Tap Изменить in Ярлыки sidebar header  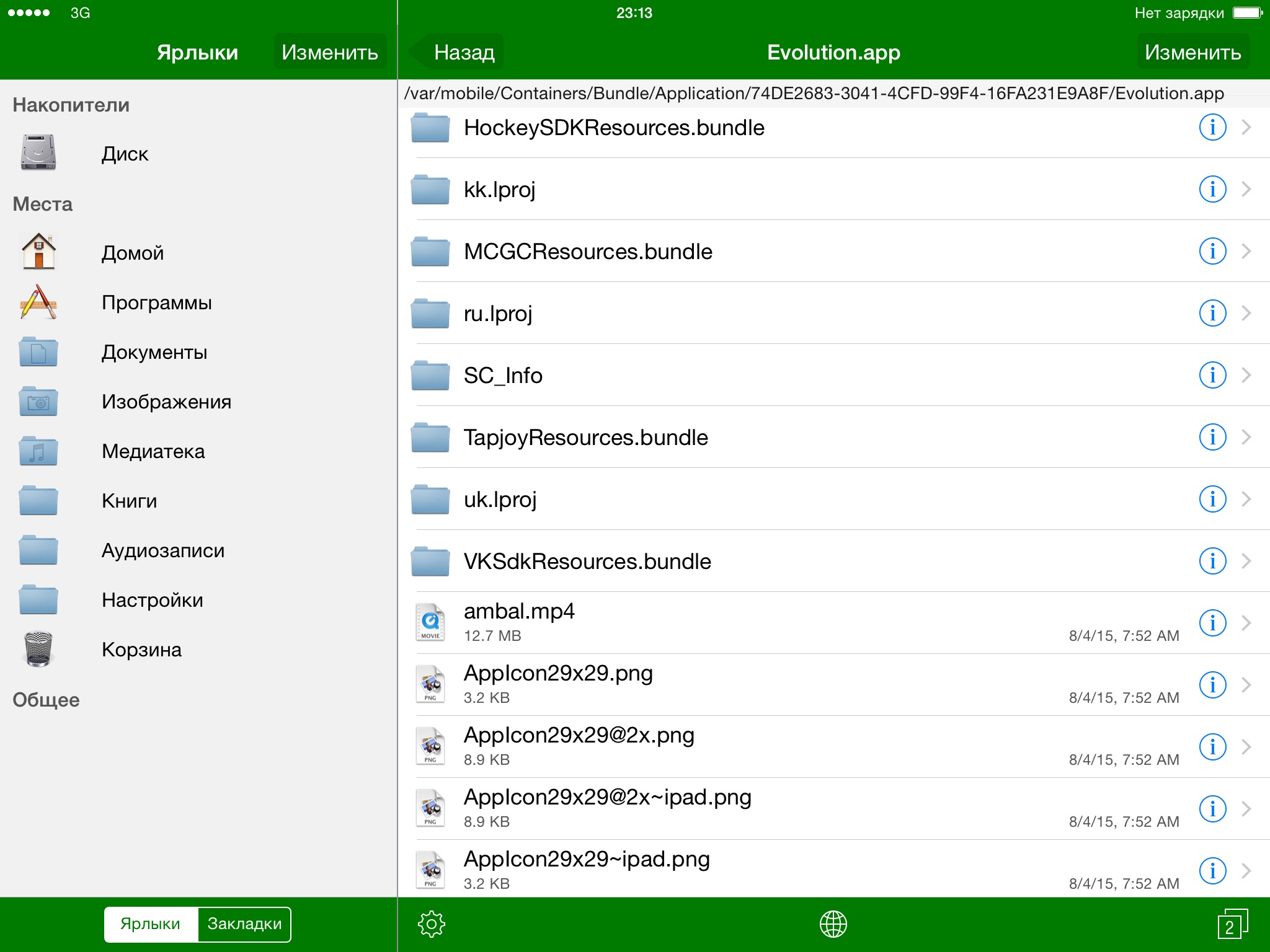coord(329,52)
